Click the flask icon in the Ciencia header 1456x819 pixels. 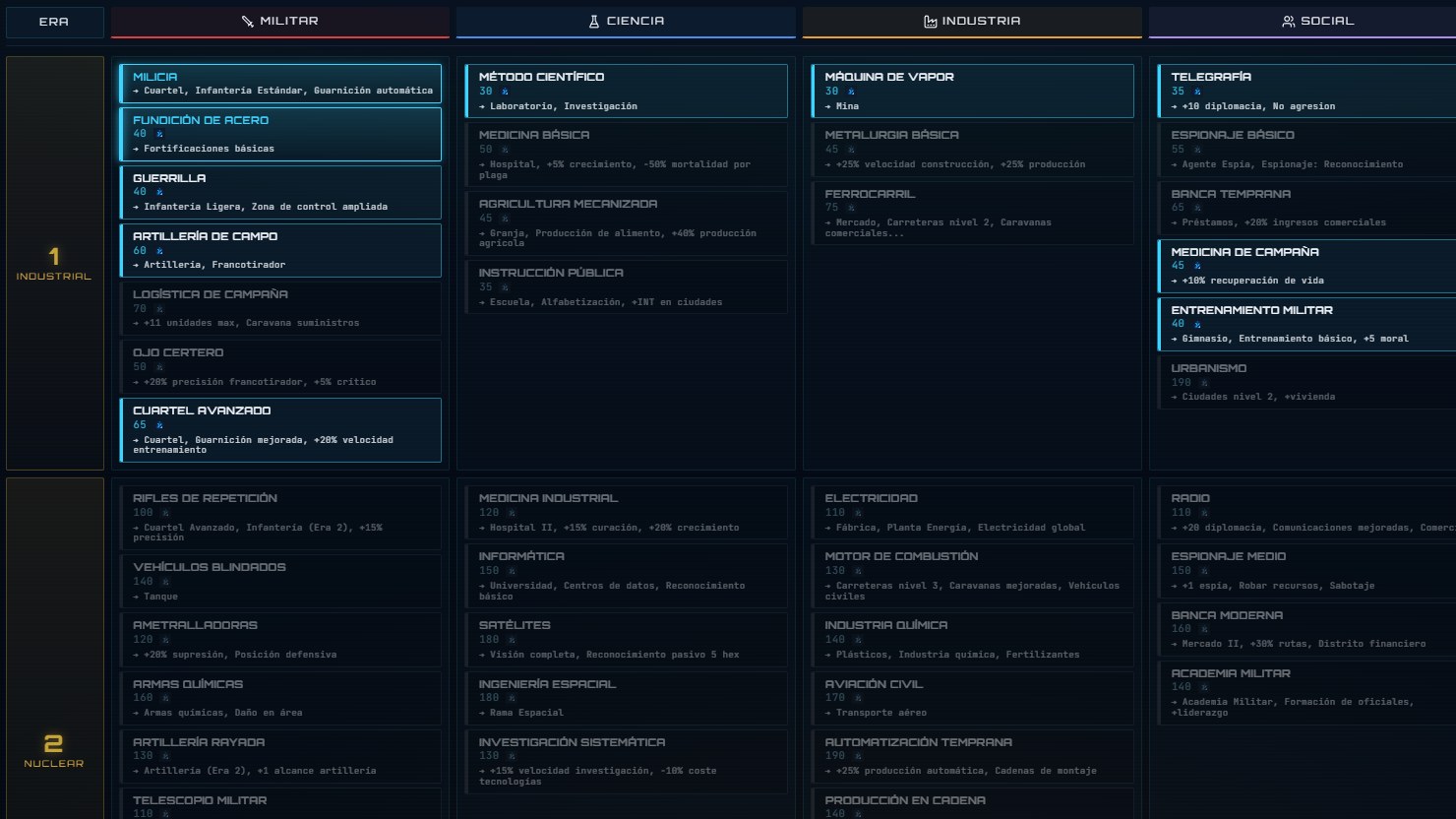tap(594, 22)
